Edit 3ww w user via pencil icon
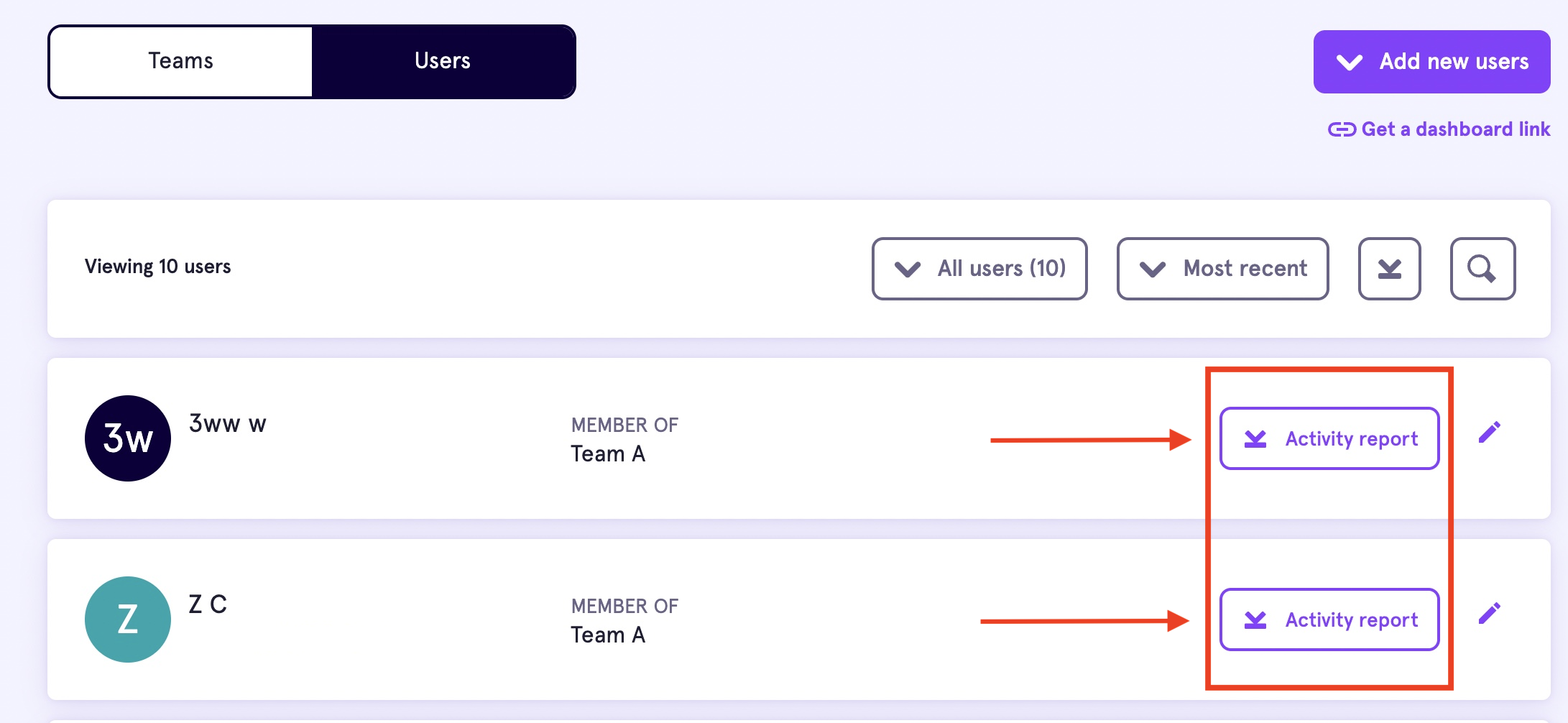The image size is (1568, 723). [1489, 433]
